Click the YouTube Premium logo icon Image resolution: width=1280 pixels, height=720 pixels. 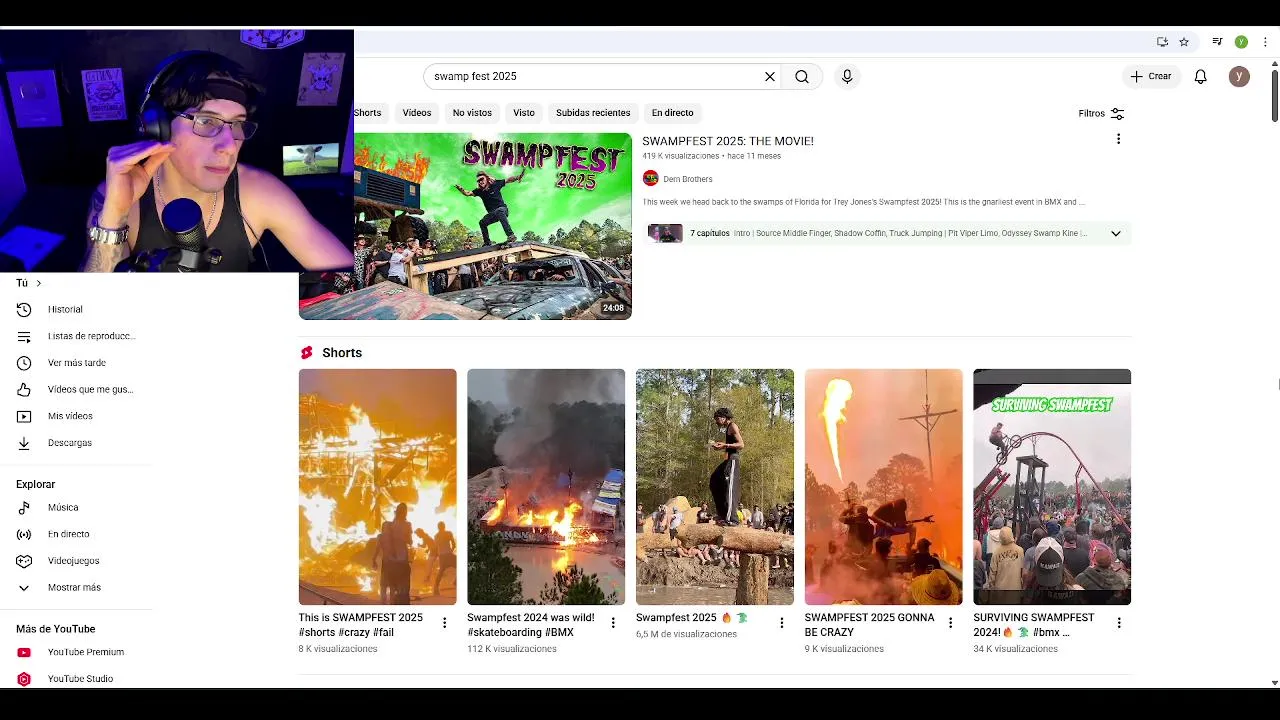pyautogui.click(x=24, y=652)
